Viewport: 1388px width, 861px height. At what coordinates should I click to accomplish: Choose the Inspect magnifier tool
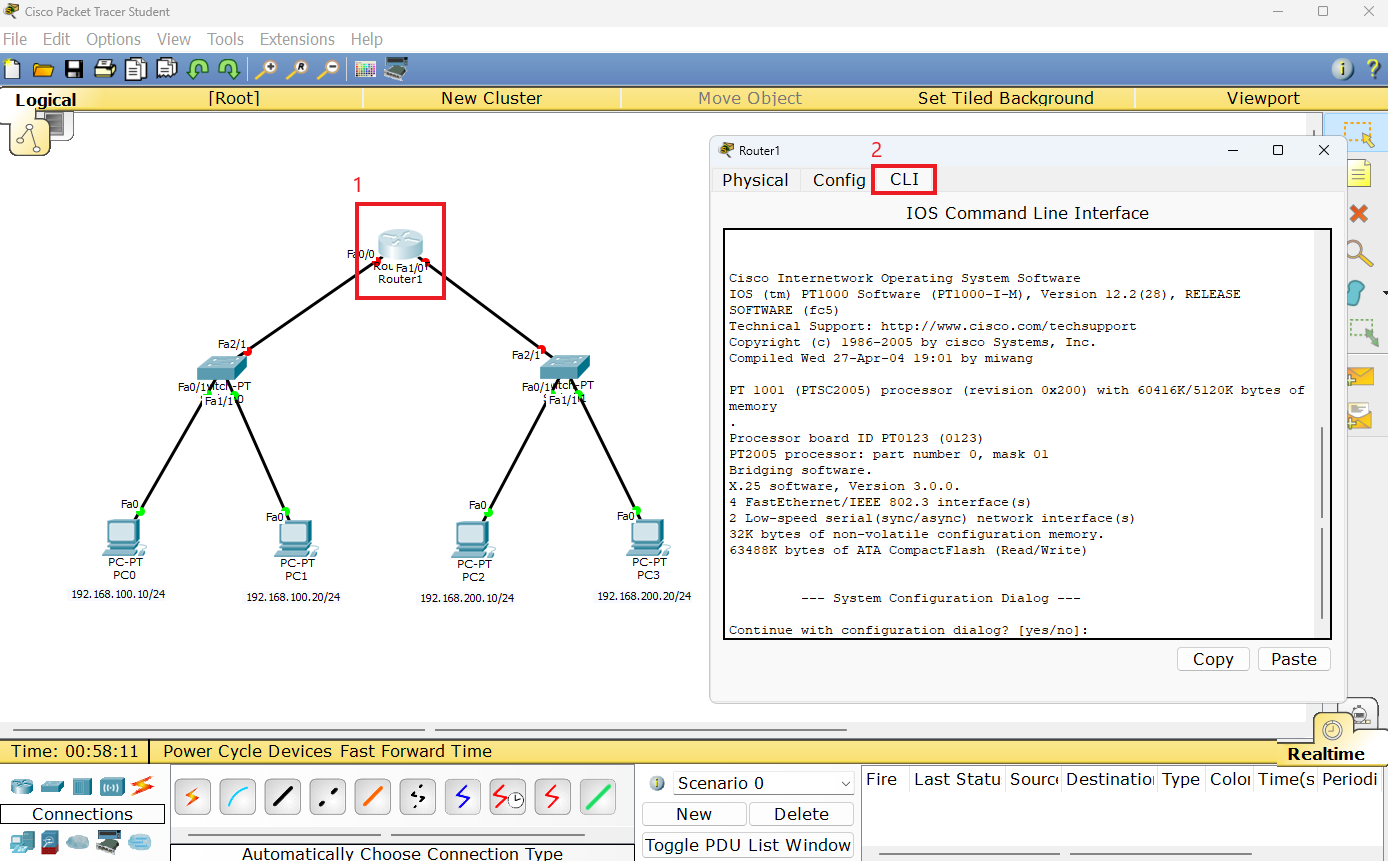1358,252
